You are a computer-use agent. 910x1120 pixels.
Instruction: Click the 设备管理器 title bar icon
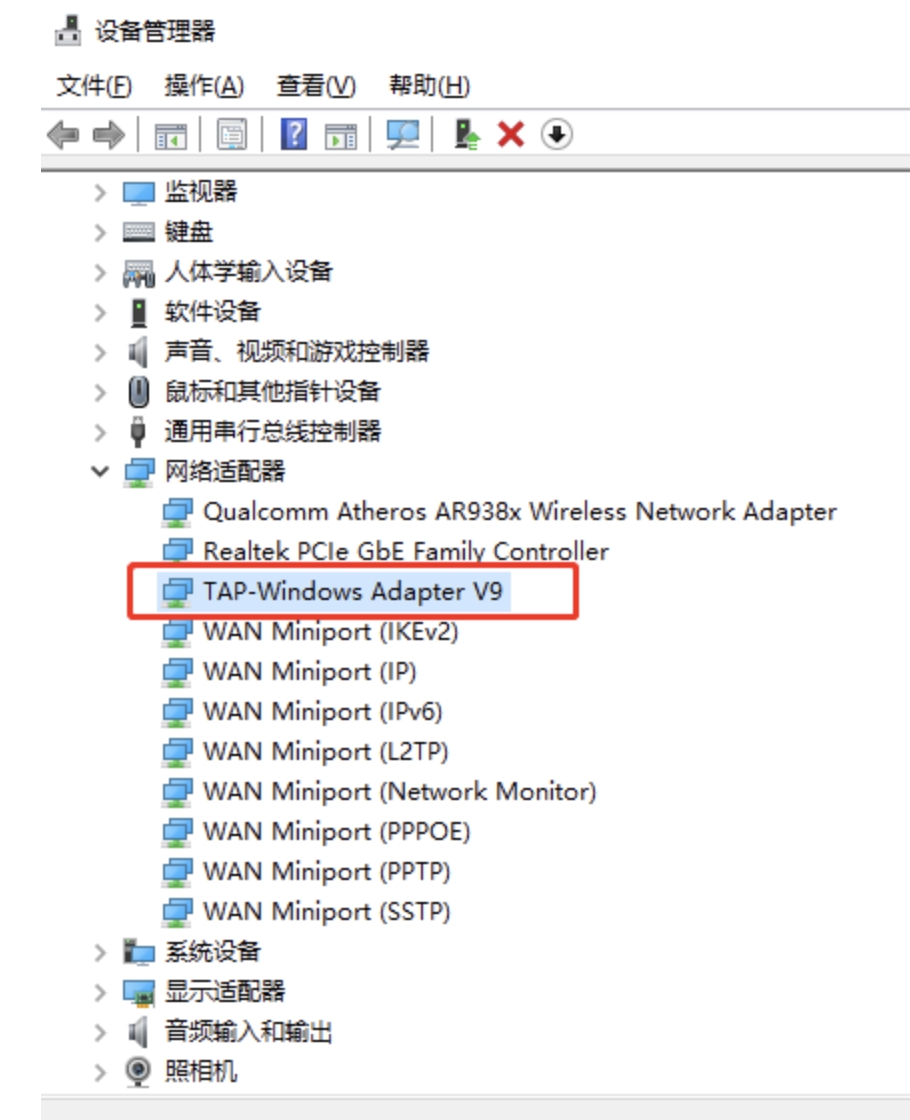point(69,31)
